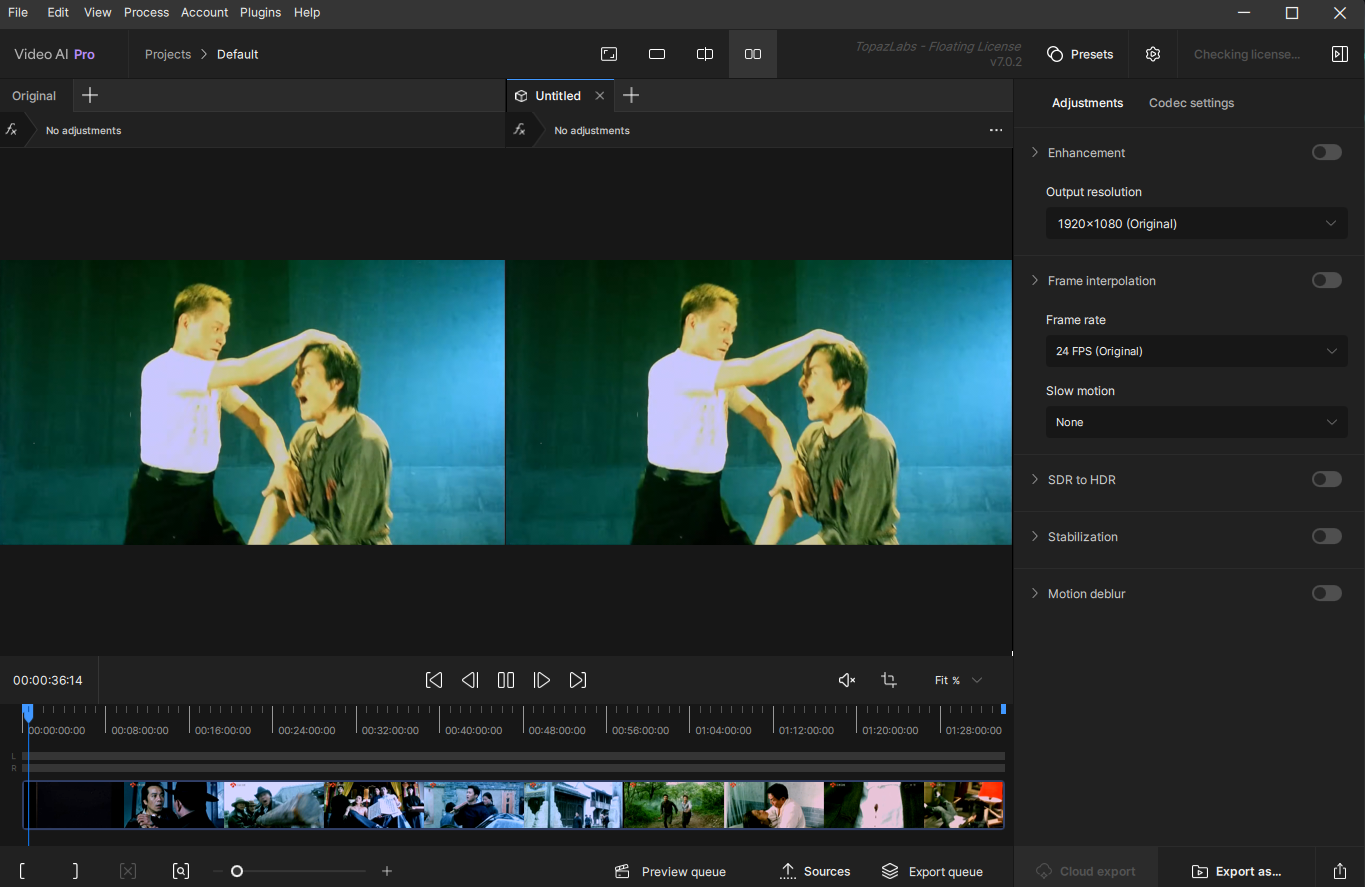Open the Export queue
Screen dimensions: 1365x887
tap(932, 871)
